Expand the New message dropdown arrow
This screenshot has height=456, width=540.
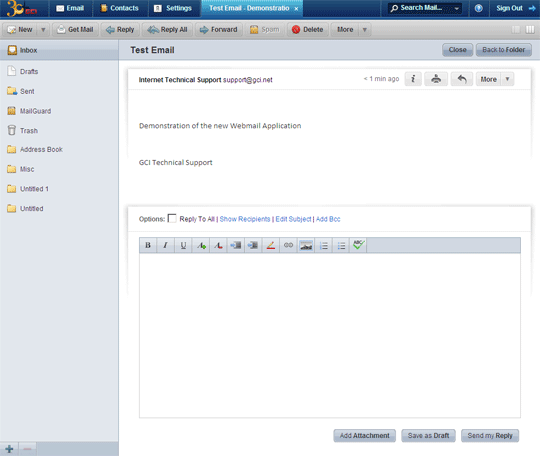coord(43,30)
